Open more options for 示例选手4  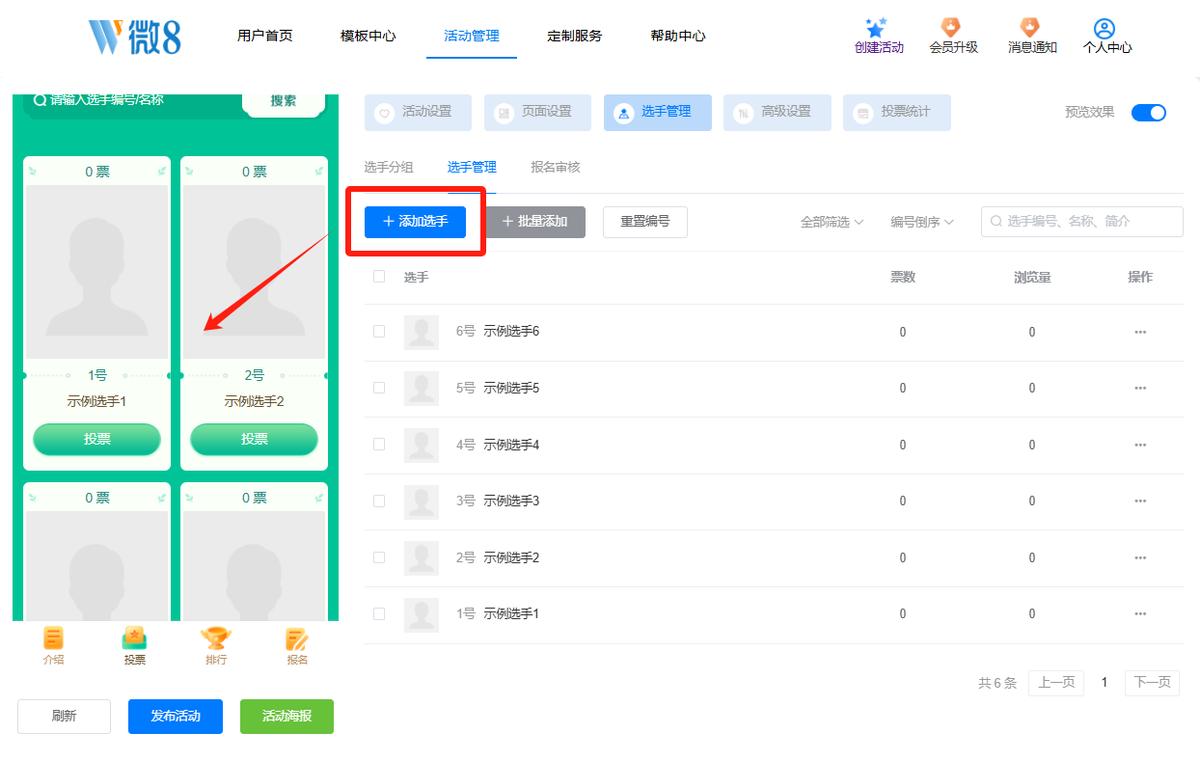pyautogui.click(x=1140, y=445)
